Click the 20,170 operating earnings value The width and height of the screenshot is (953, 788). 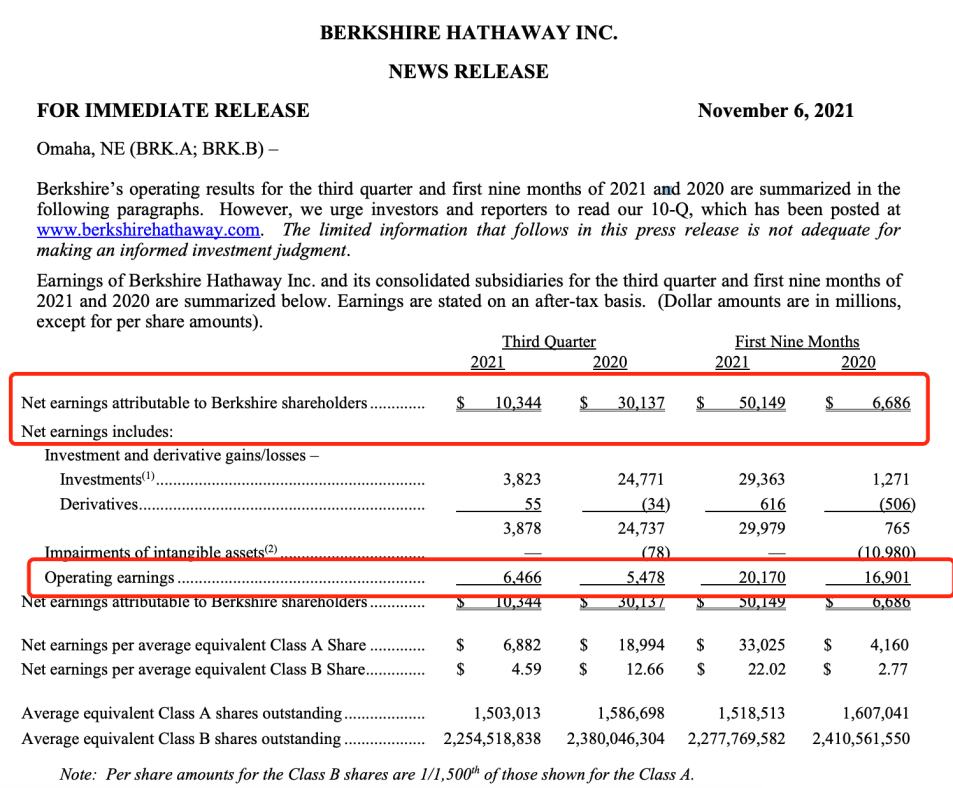click(761, 578)
